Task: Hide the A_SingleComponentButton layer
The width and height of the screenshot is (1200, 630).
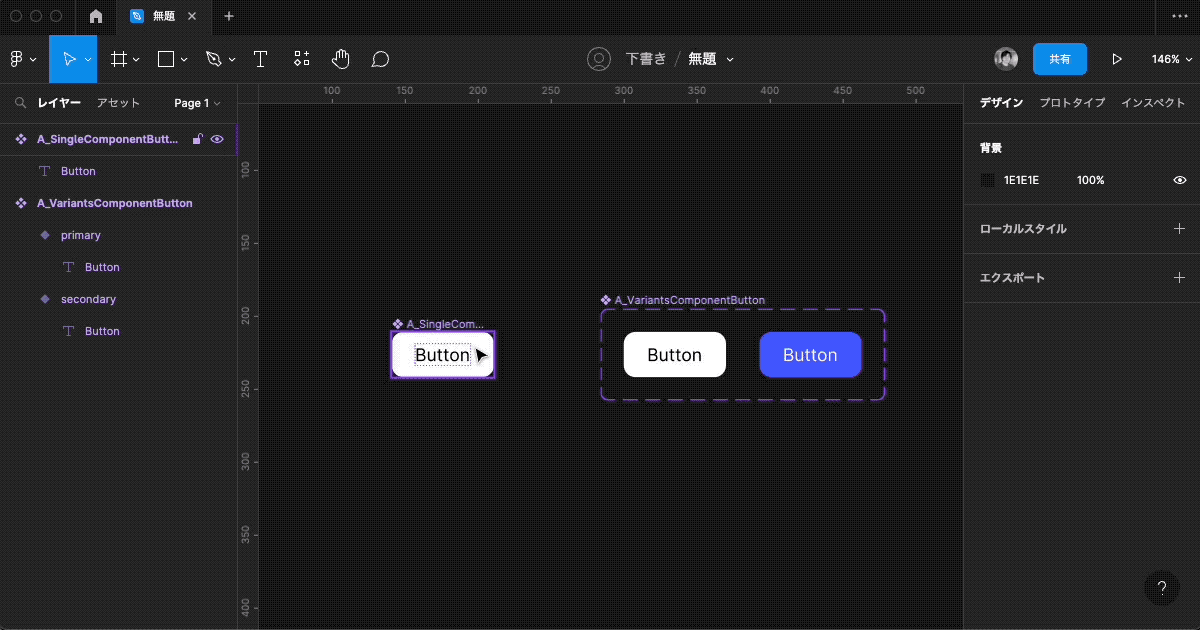Action: tap(217, 139)
